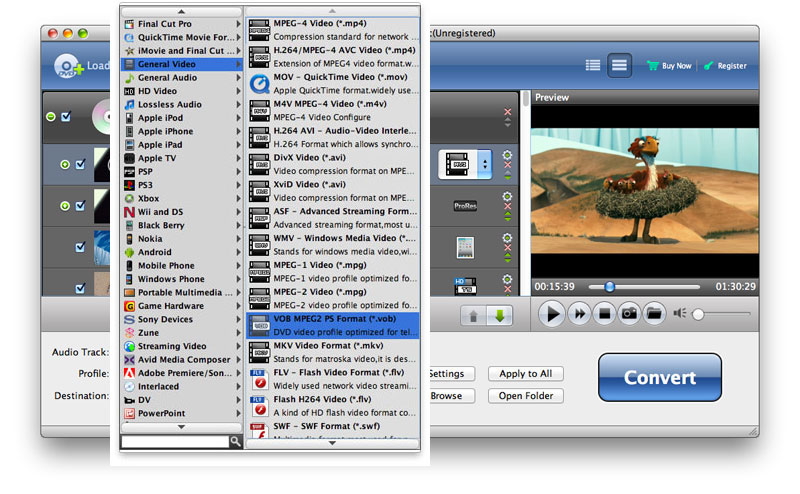Expand the HD Video category submenu

click(180, 91)
